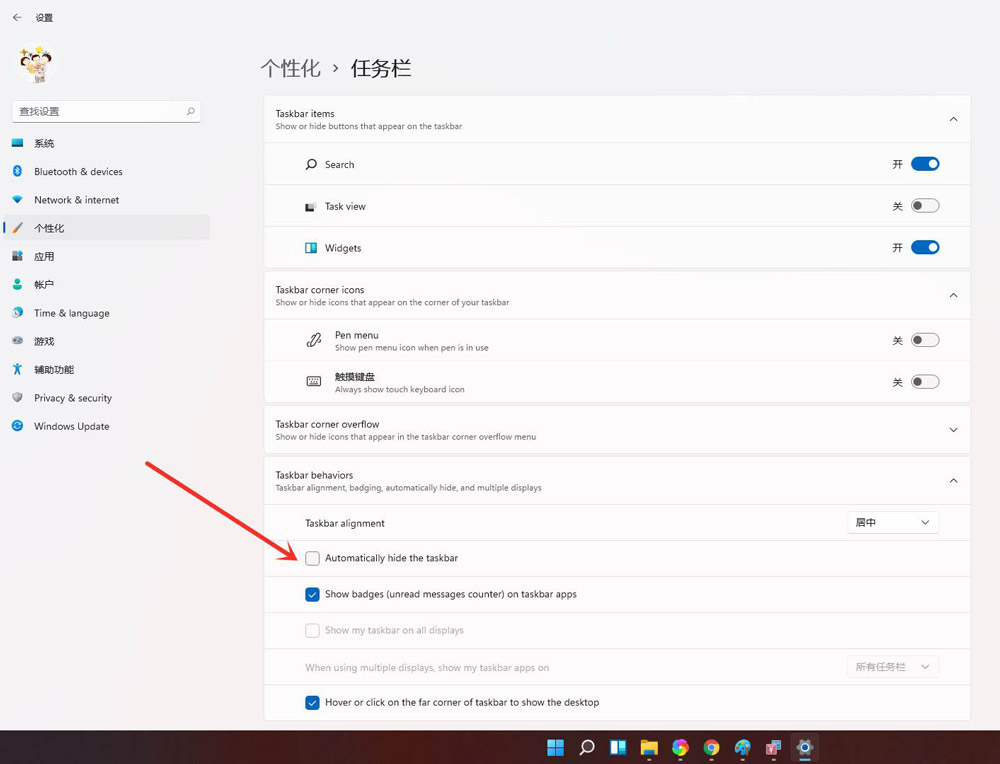Expand the Taskbar corner overflow section

pyautogui.click(x=952, y=429)
